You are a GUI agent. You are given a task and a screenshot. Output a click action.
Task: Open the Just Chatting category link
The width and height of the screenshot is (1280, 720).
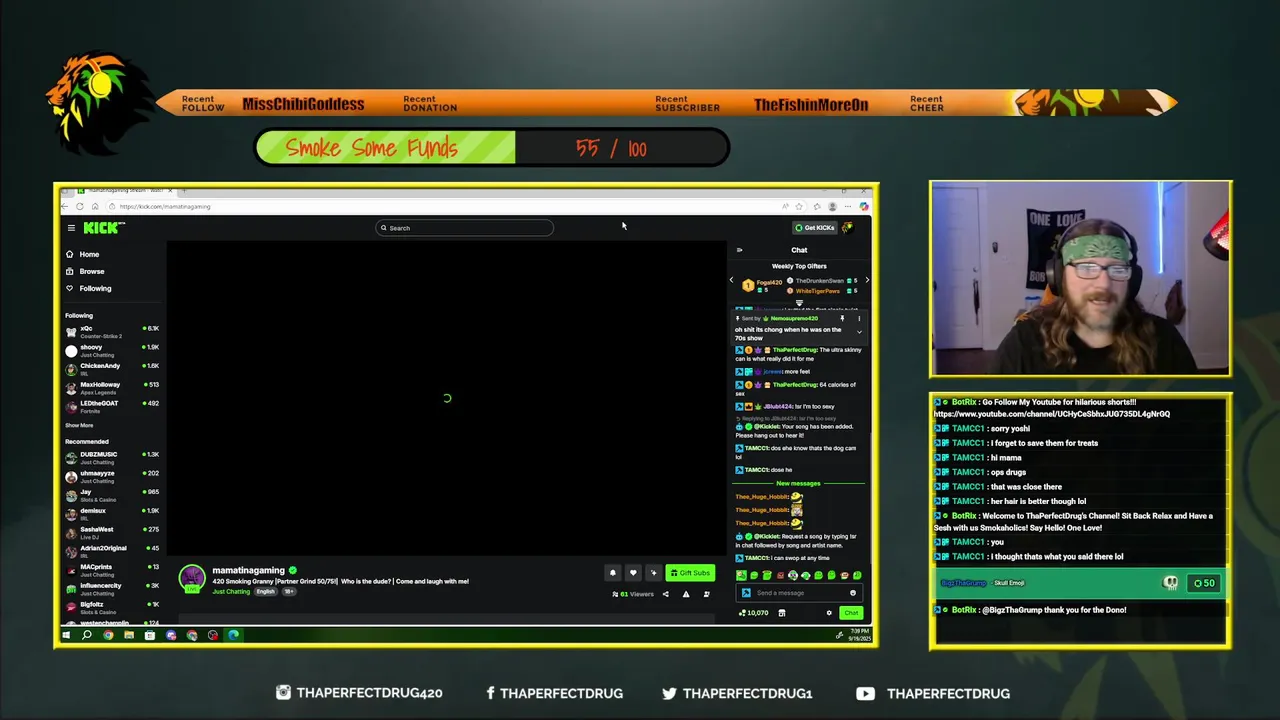click(231, 591)
